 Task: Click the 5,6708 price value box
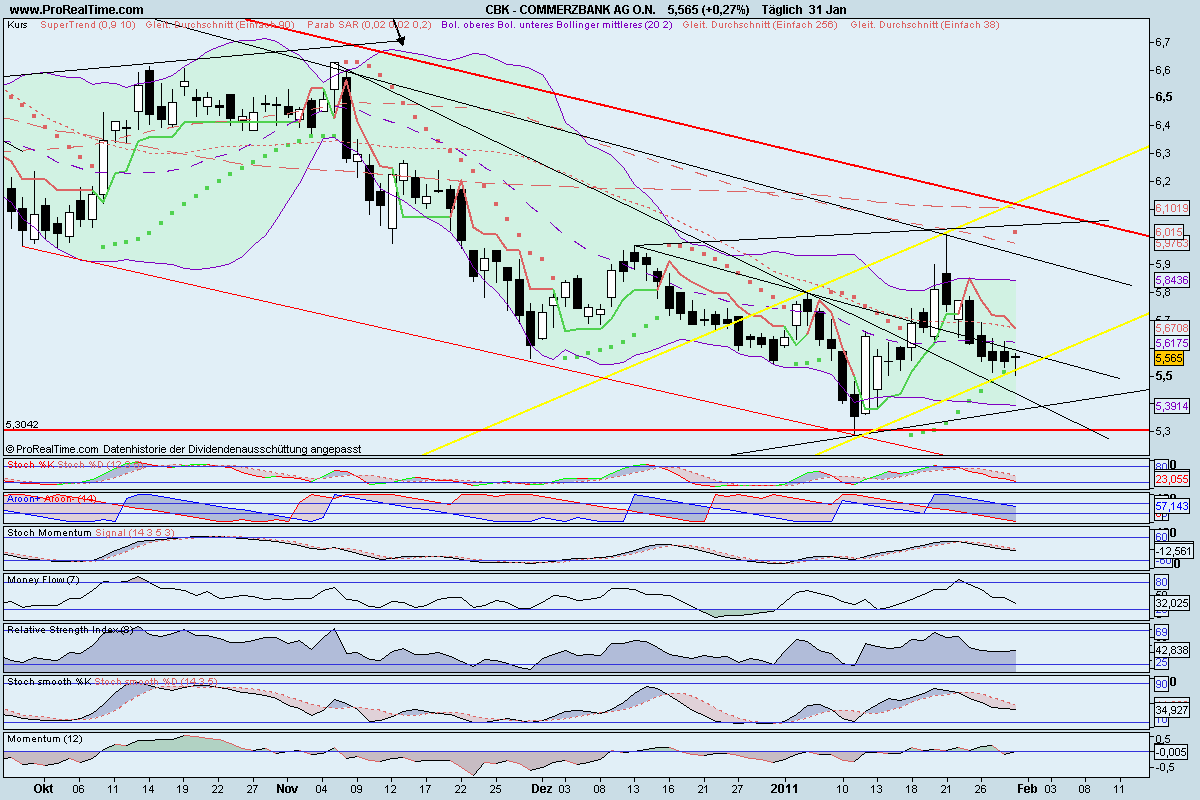(x=1170, y=327)
